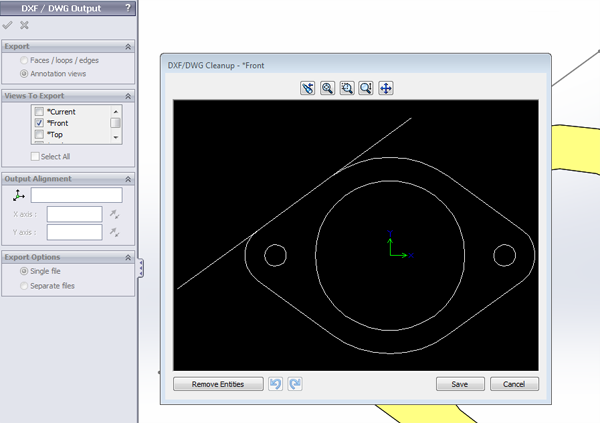Collapse the Export section
Screen dimensions: 600x423
pyautogui.click(x=128, y=46)
